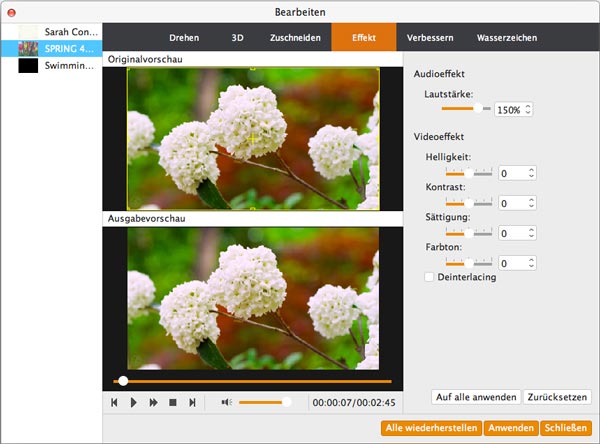Click the Sättigung value stepper arrows

(x=531, y=233)
